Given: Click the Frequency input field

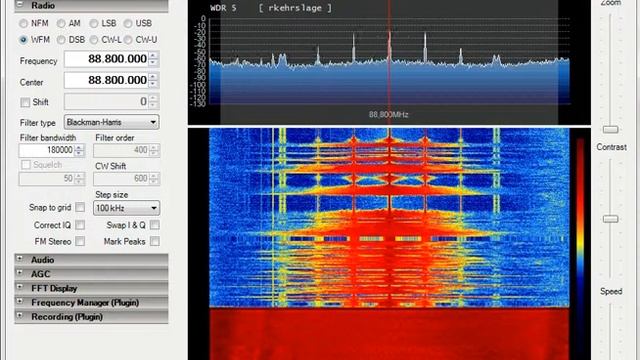Looking at the screenshot, I should pos(107,59).
